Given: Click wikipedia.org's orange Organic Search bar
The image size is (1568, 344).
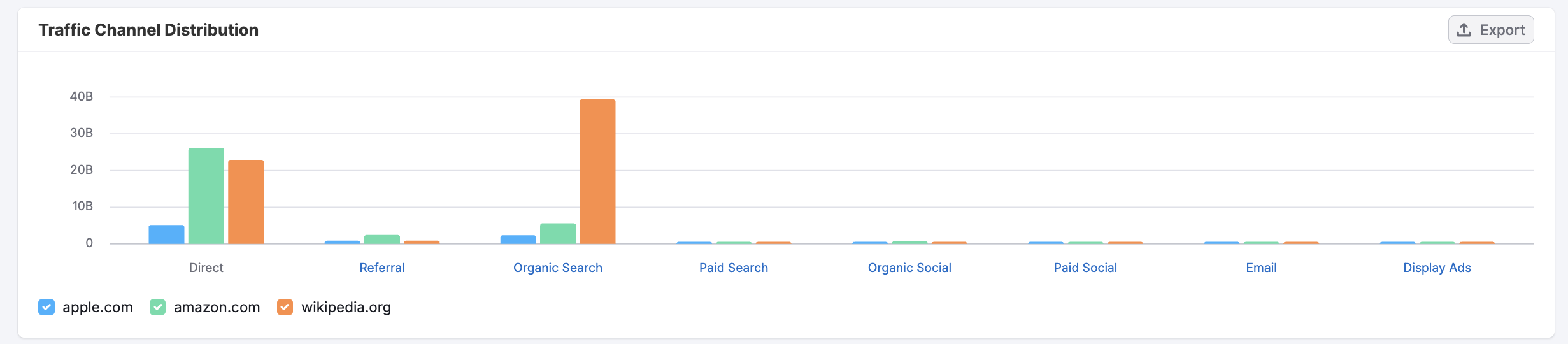Looking at the screenshot, I should tap(597, 172).
